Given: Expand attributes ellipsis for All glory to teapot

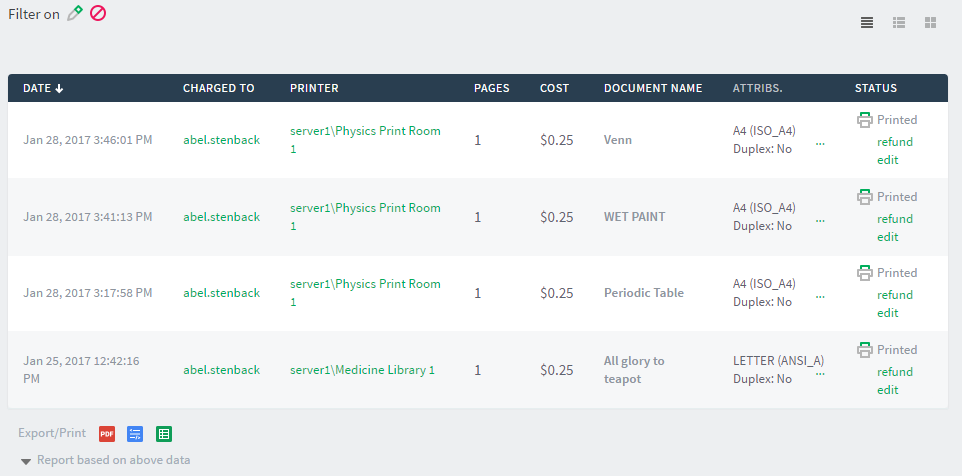Looking at the screenshot, I should (x=820, y=371).
